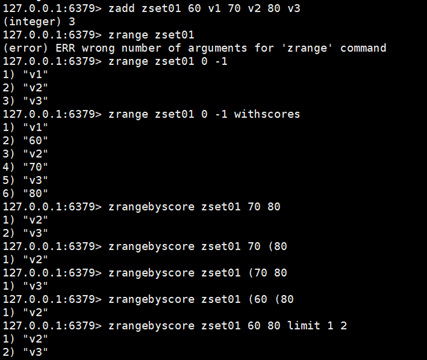This screenshot has width=427, height=360.
Task: Click the 'zrangebyscore zset01 70 80' command
Action: point(194,207)
